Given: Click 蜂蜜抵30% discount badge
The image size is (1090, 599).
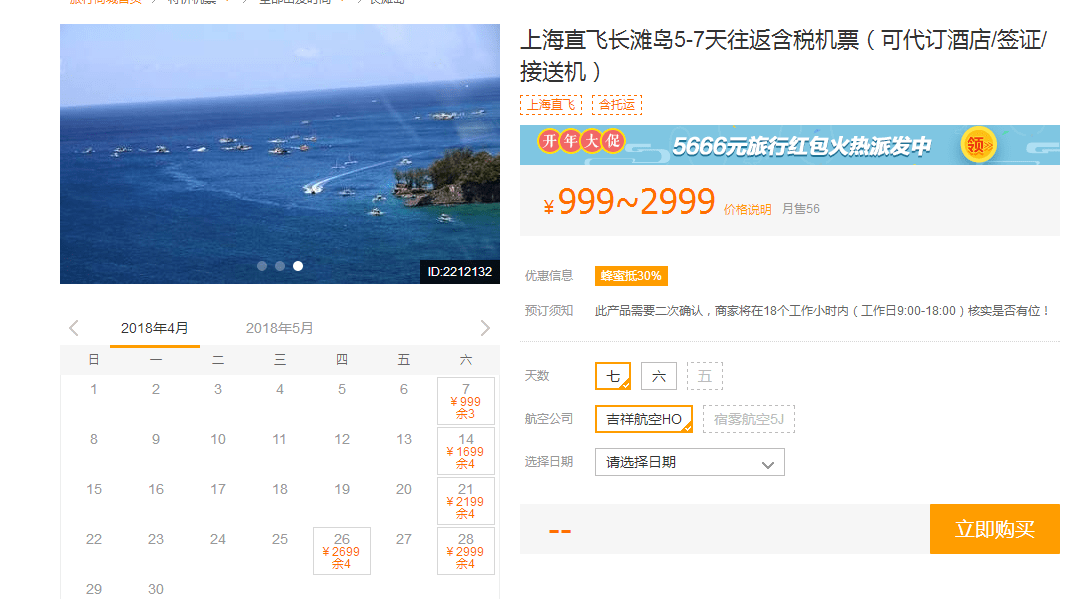Looking at the screenshot, I should [631, 276].
